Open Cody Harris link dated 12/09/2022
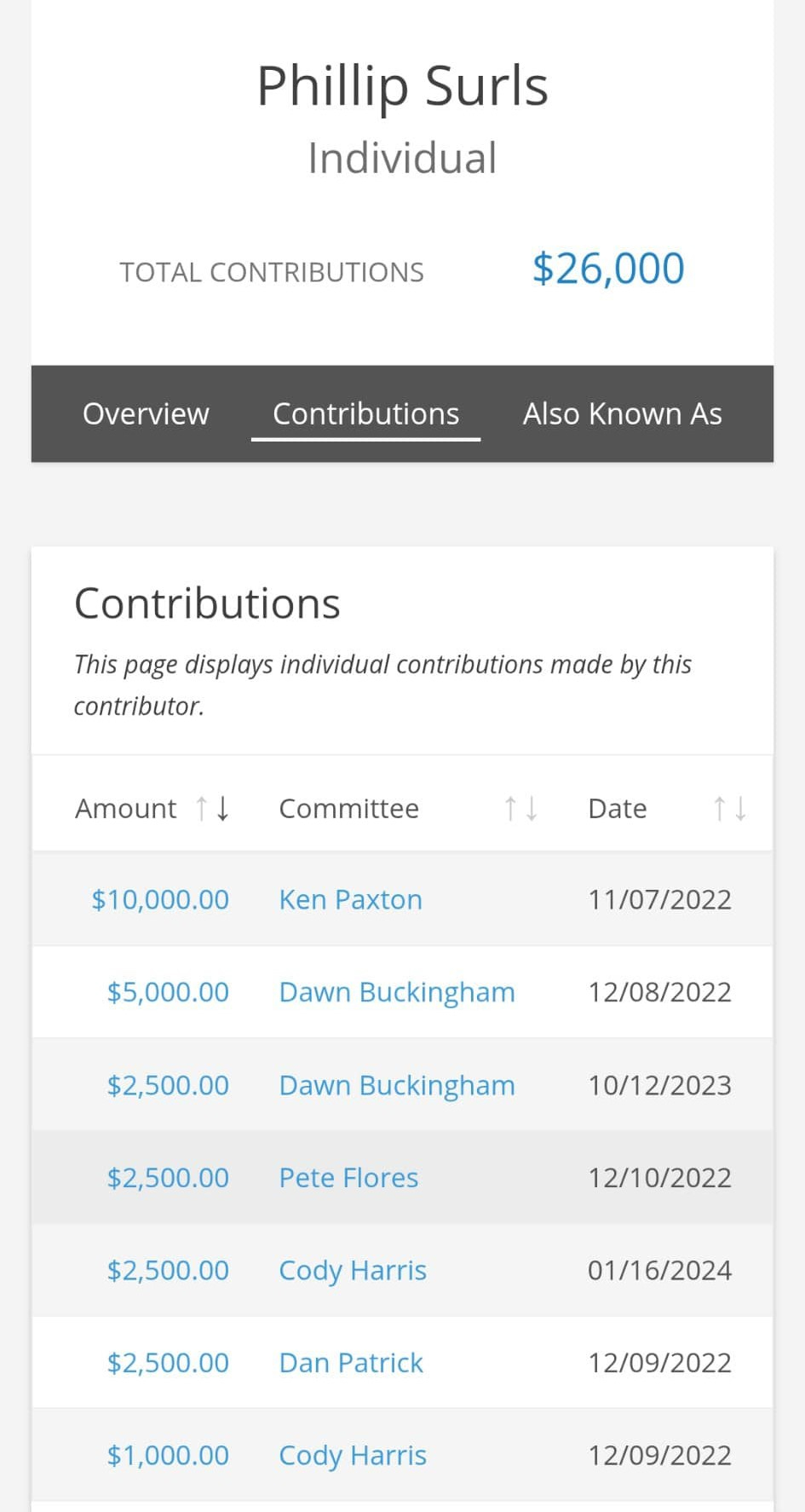This screenshot has width=805, height=1512. (353, 1455)
